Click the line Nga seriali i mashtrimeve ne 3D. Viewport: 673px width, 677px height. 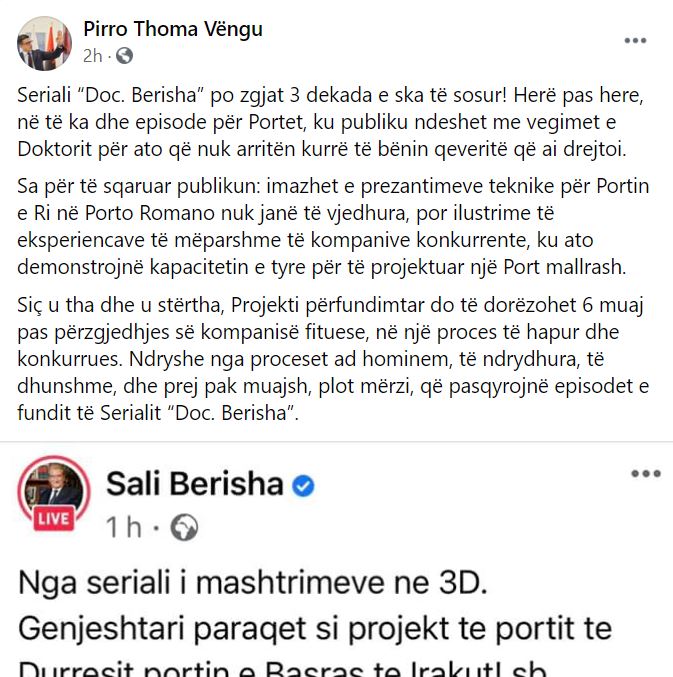point(253,583)
